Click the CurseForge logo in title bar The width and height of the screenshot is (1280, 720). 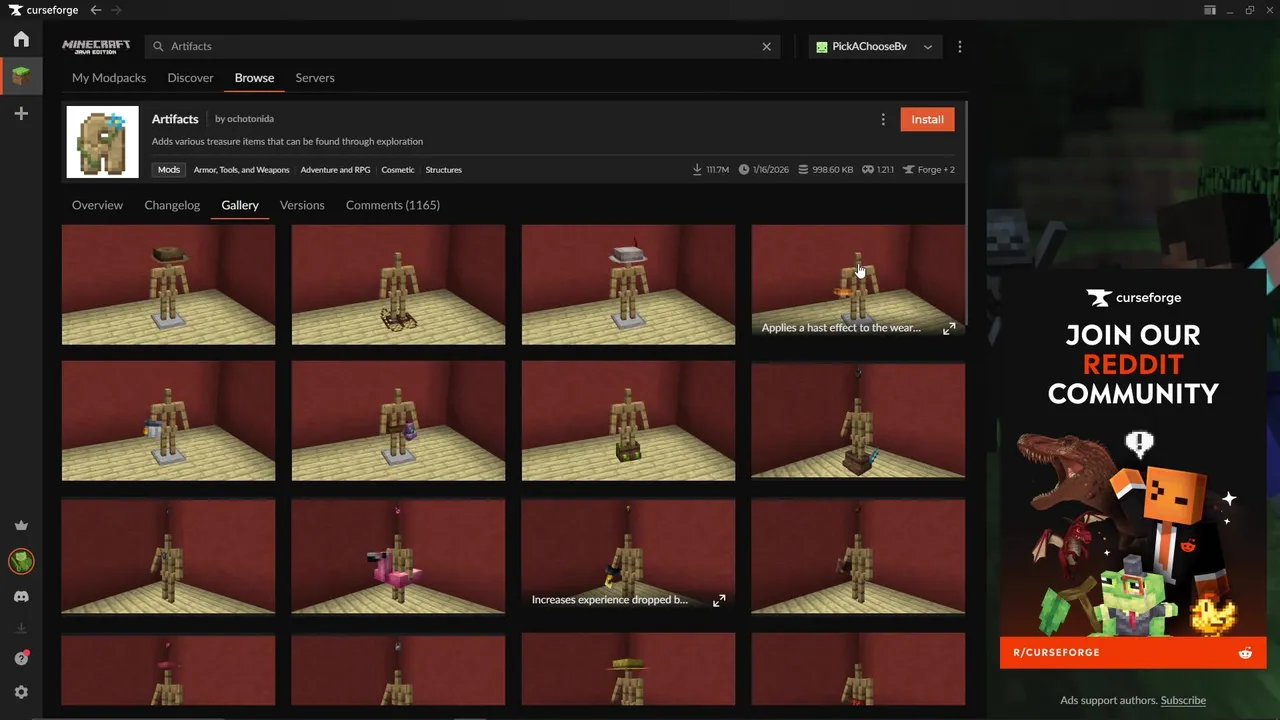[x=45, y=10]
